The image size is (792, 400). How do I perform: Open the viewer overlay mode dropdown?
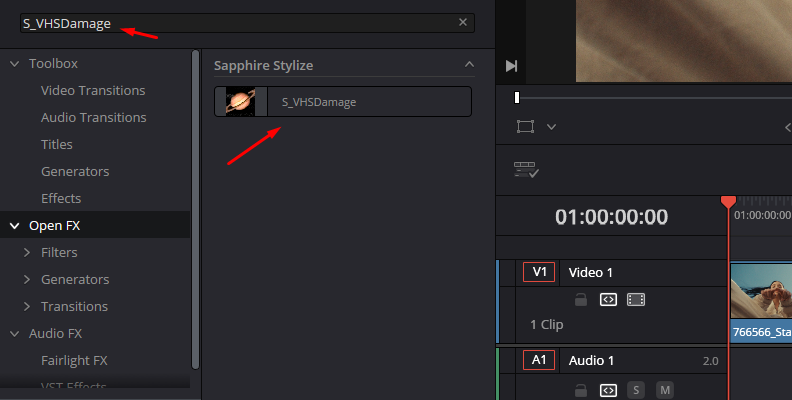(552, 127)
